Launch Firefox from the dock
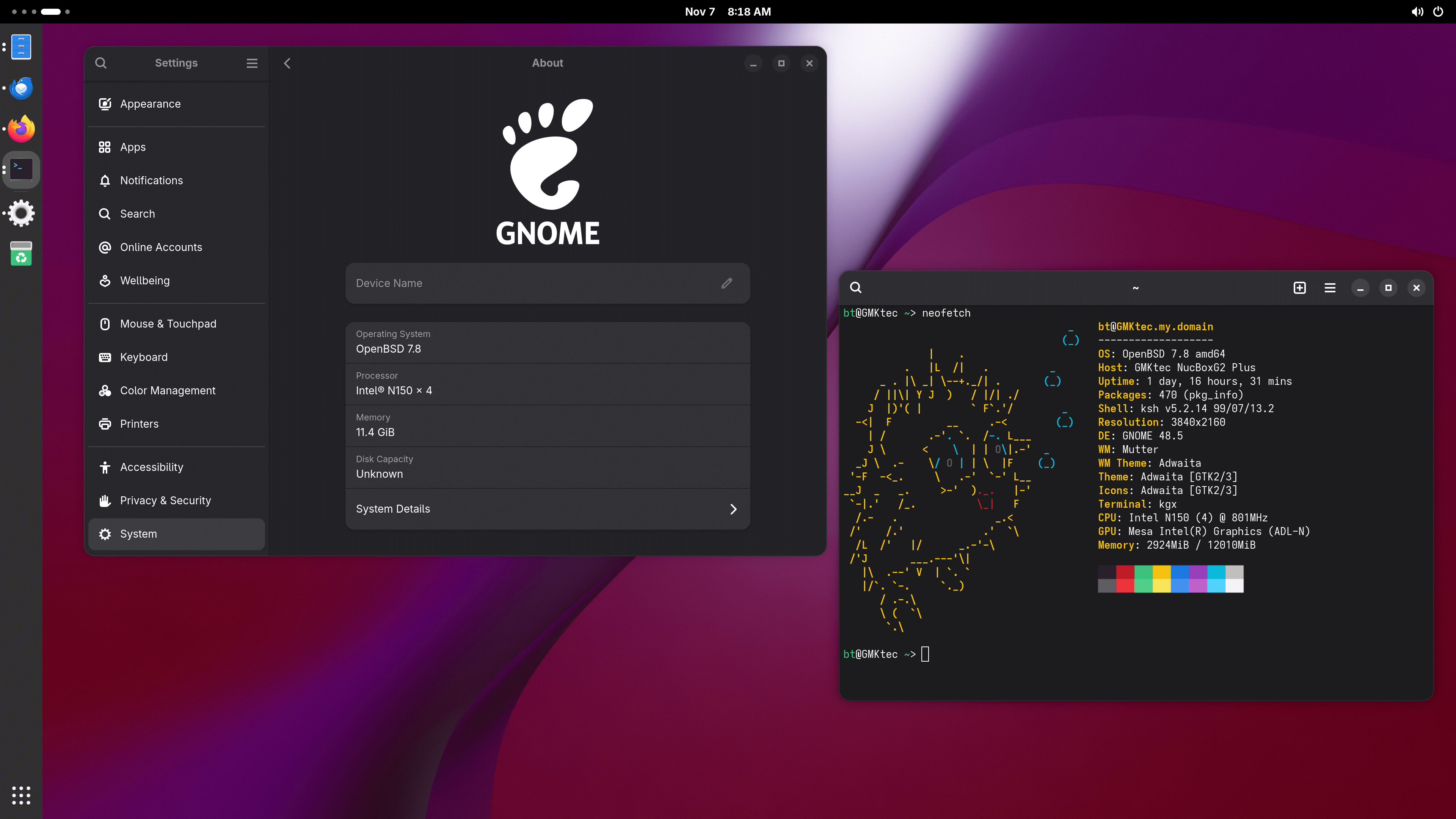The height and width of the screenshot is (819, 1456). 20,128
